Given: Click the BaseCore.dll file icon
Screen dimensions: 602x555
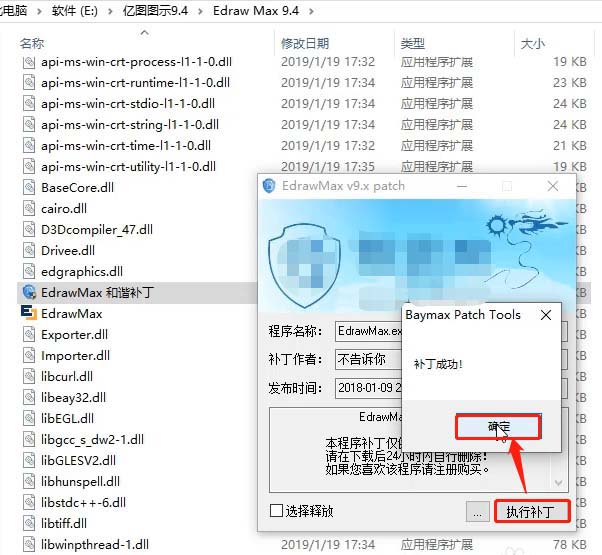Looking at the screenshot, I should [29, 187].
